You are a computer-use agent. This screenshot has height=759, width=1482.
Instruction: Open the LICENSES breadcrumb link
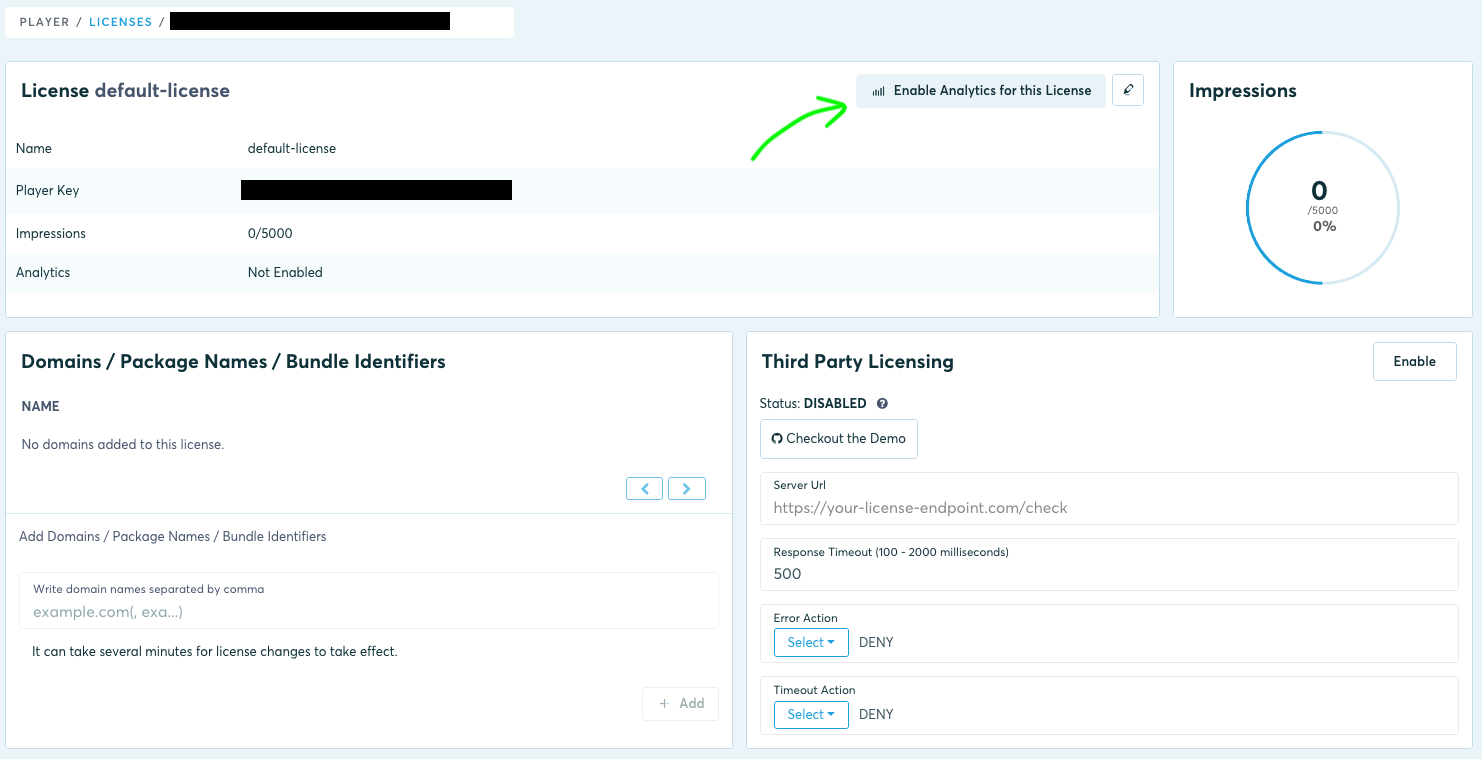tap(120, 22)
